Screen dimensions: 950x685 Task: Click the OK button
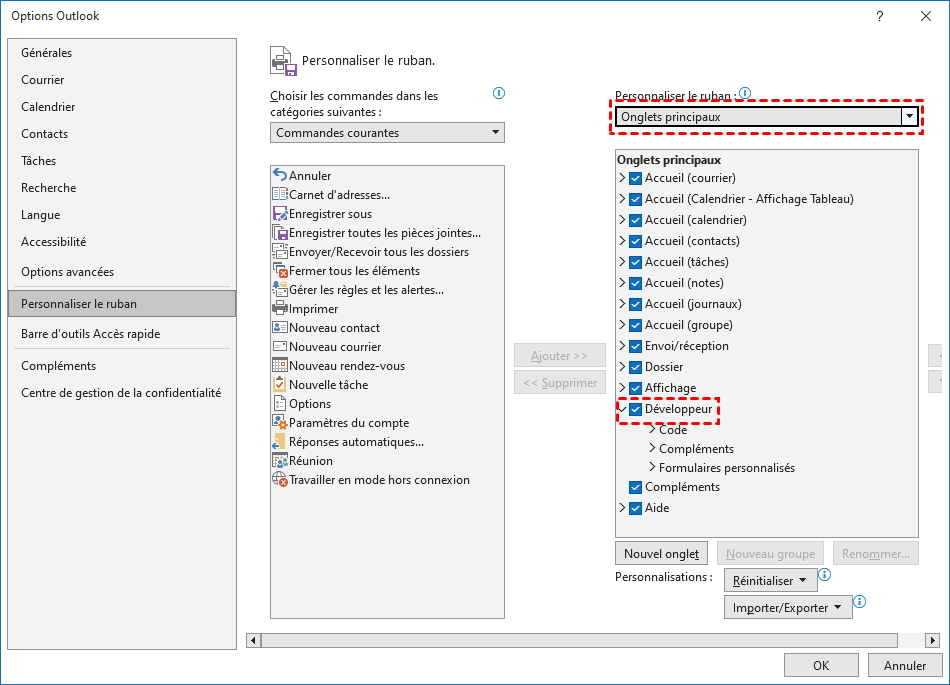click(821, 666)
